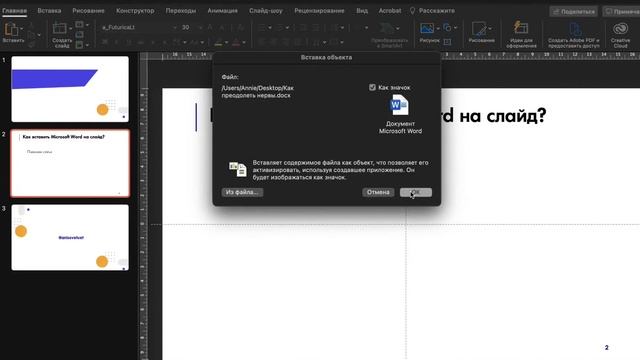Open the Слайд-шоу tab

(x=266, y=11)
